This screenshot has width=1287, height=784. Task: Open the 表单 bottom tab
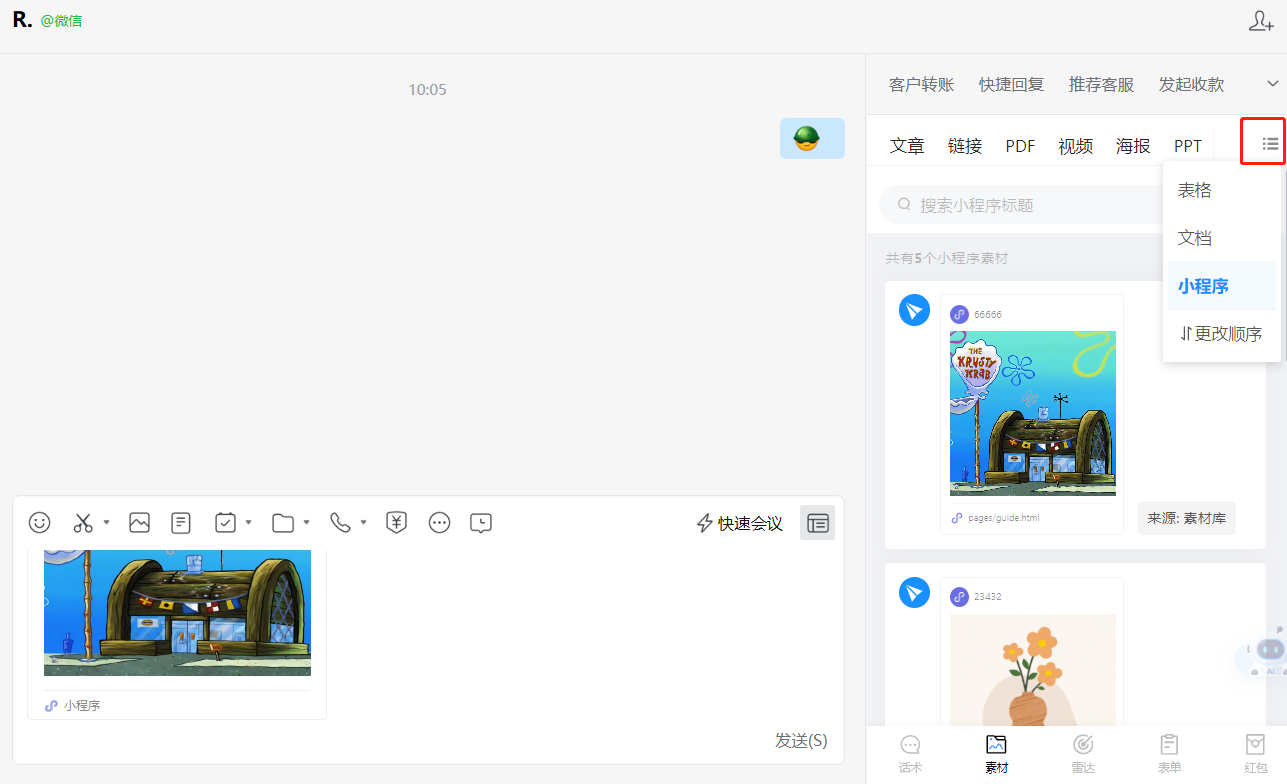1169,755
